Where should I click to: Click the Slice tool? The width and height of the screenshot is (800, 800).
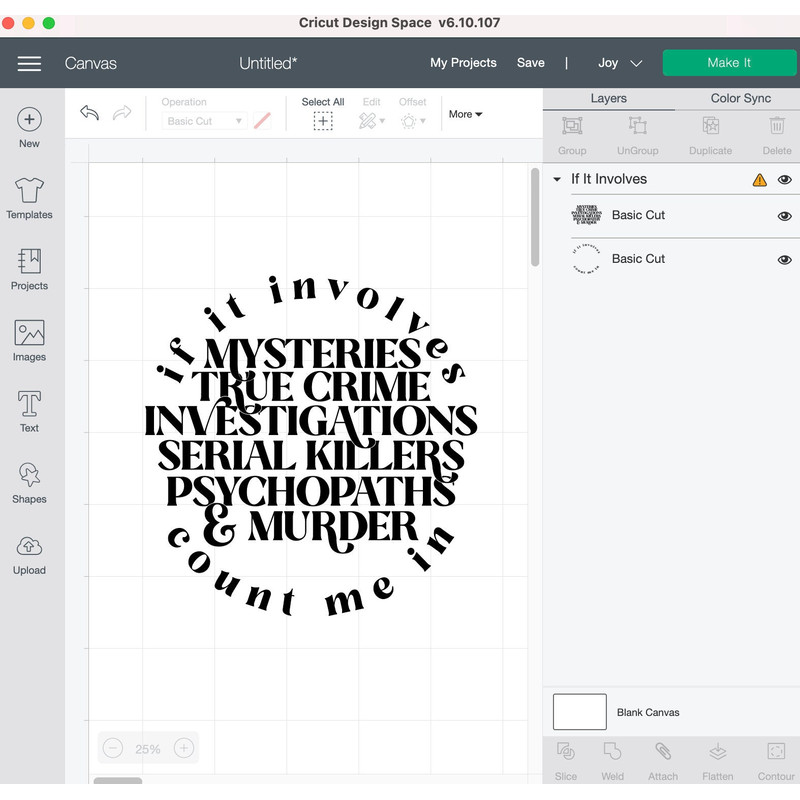(565, 760)
